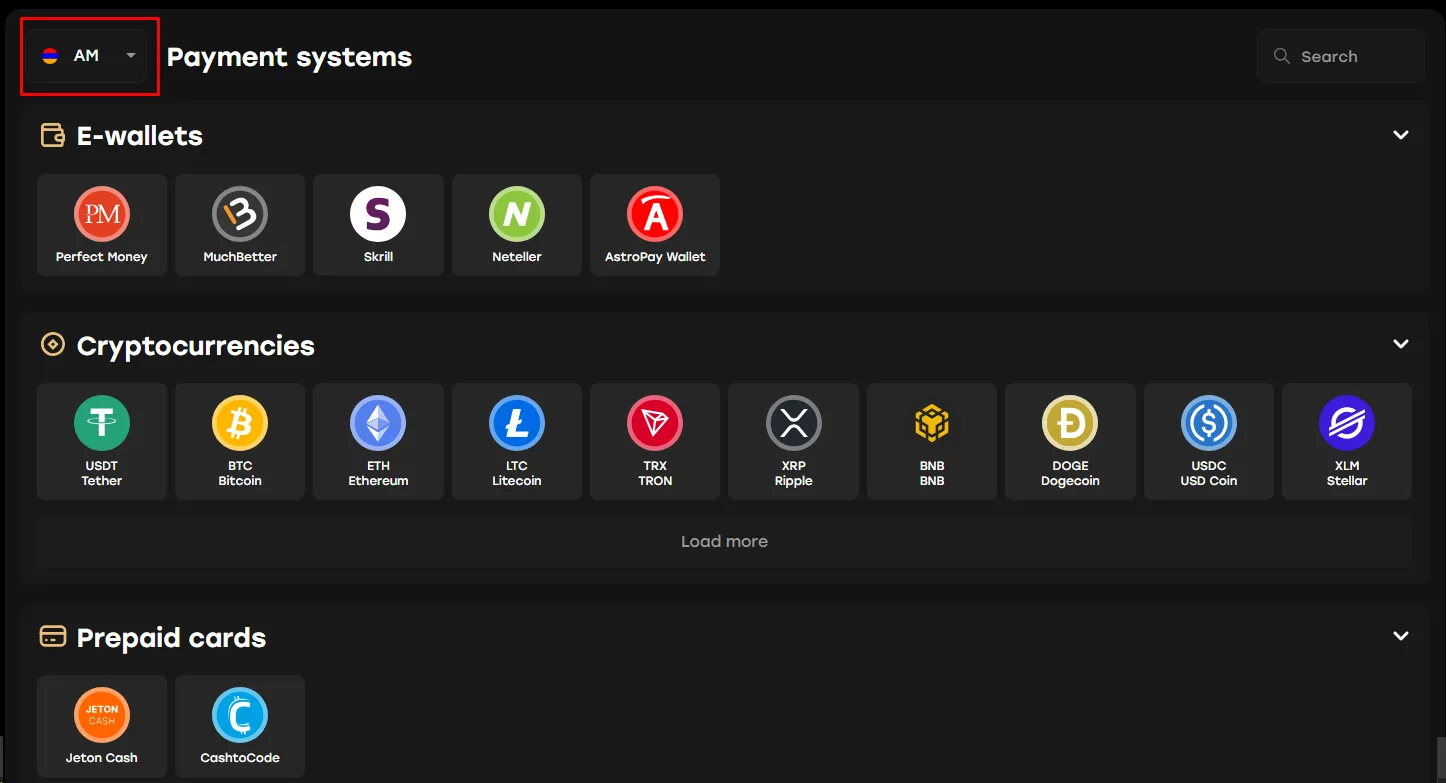Click the Cryptocurrencies section heading
The image size is (1446, 783).
click(196, 346)
